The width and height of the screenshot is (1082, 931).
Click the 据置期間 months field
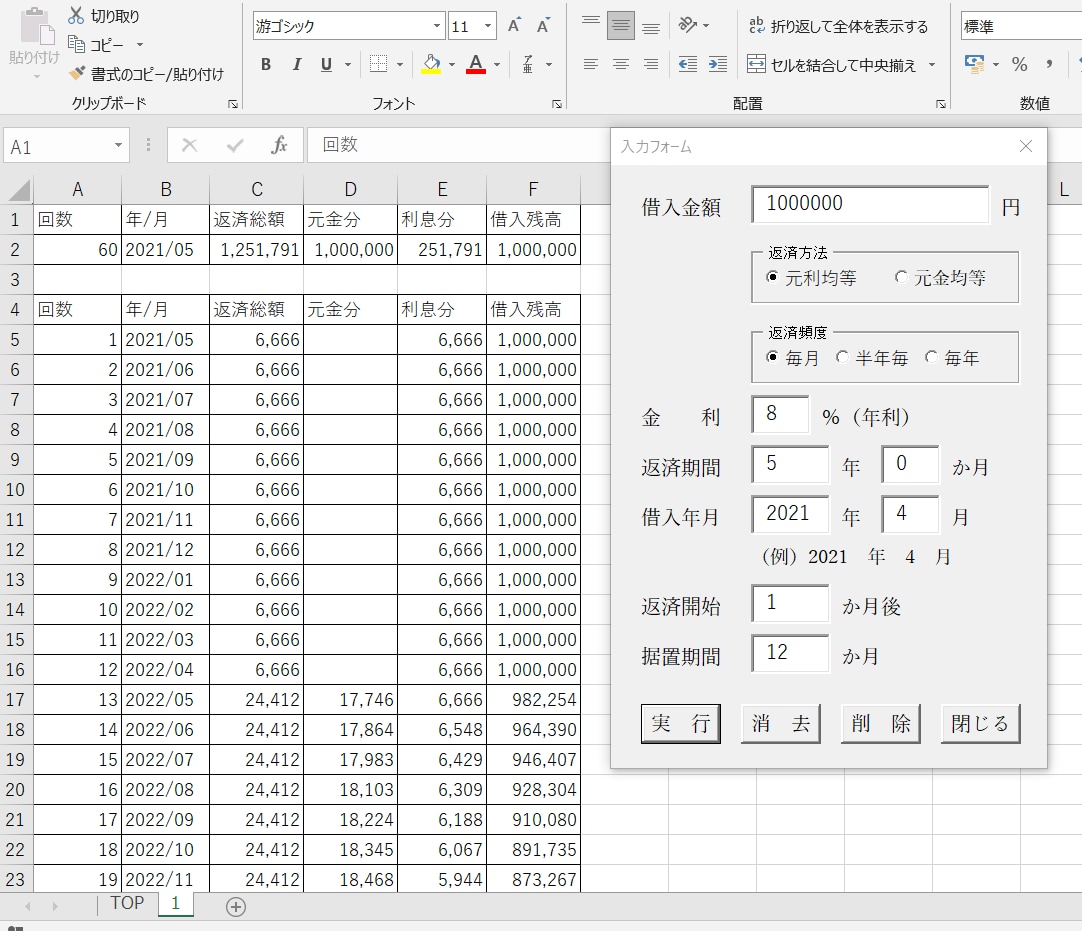click(x=790, y=653)
